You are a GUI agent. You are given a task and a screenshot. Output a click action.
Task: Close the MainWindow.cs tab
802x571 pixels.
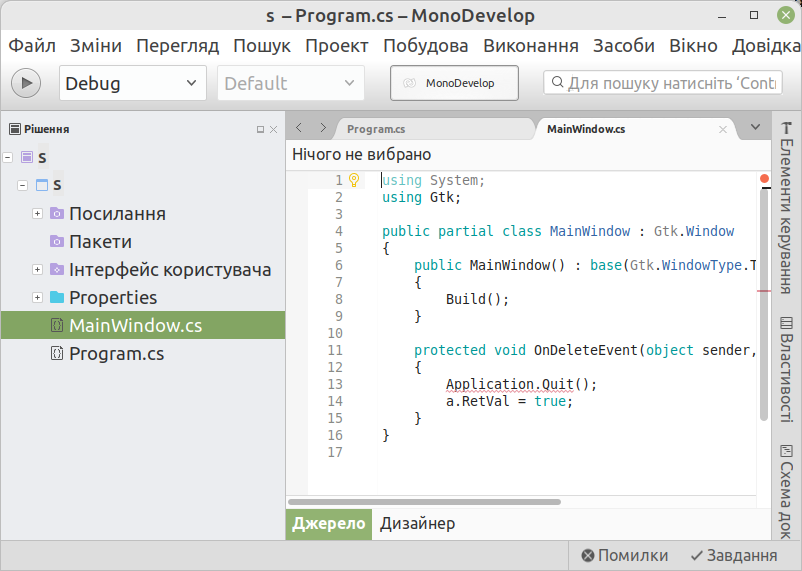(723, 129)
